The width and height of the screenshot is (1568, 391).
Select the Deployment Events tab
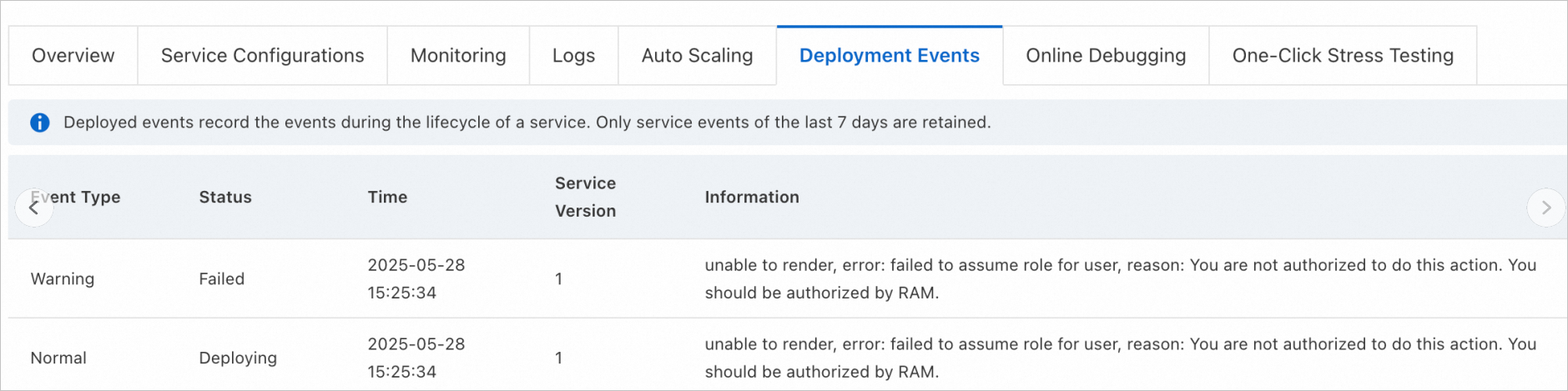[x=889, y=56]
